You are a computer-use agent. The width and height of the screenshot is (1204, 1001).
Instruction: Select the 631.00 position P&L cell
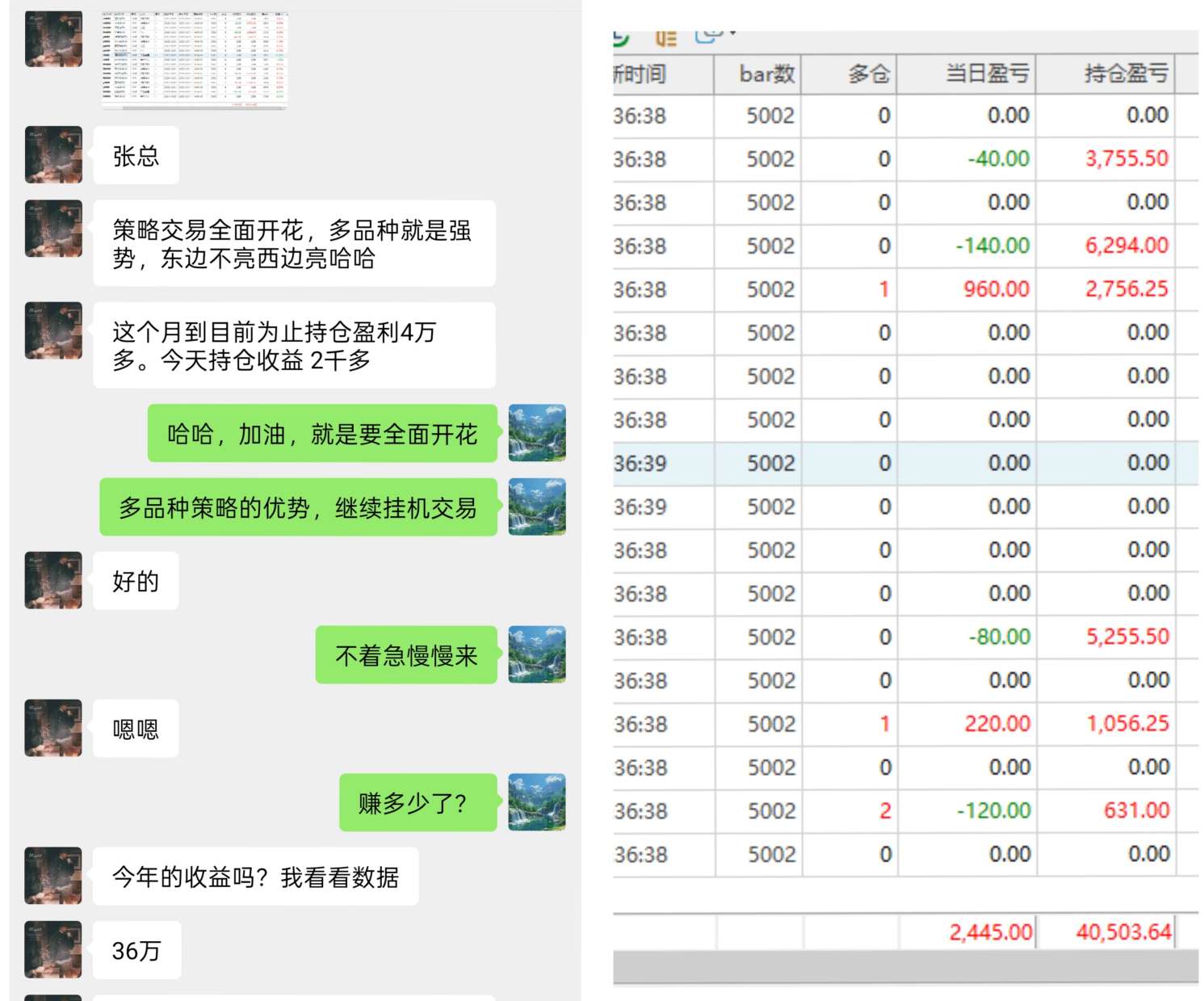tap(1105, 811)
